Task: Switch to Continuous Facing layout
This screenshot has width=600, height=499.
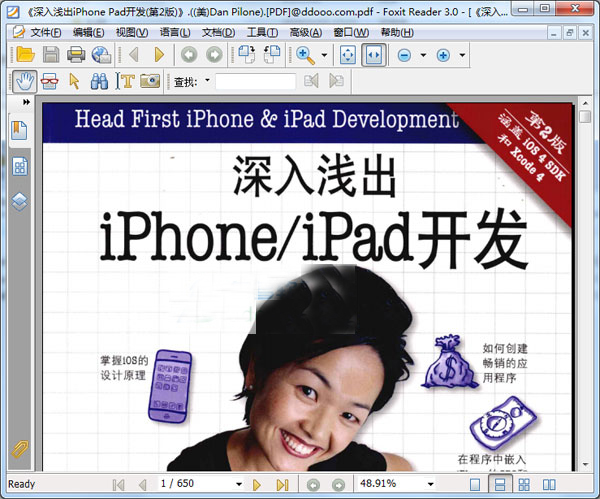Action: point(524,484)
